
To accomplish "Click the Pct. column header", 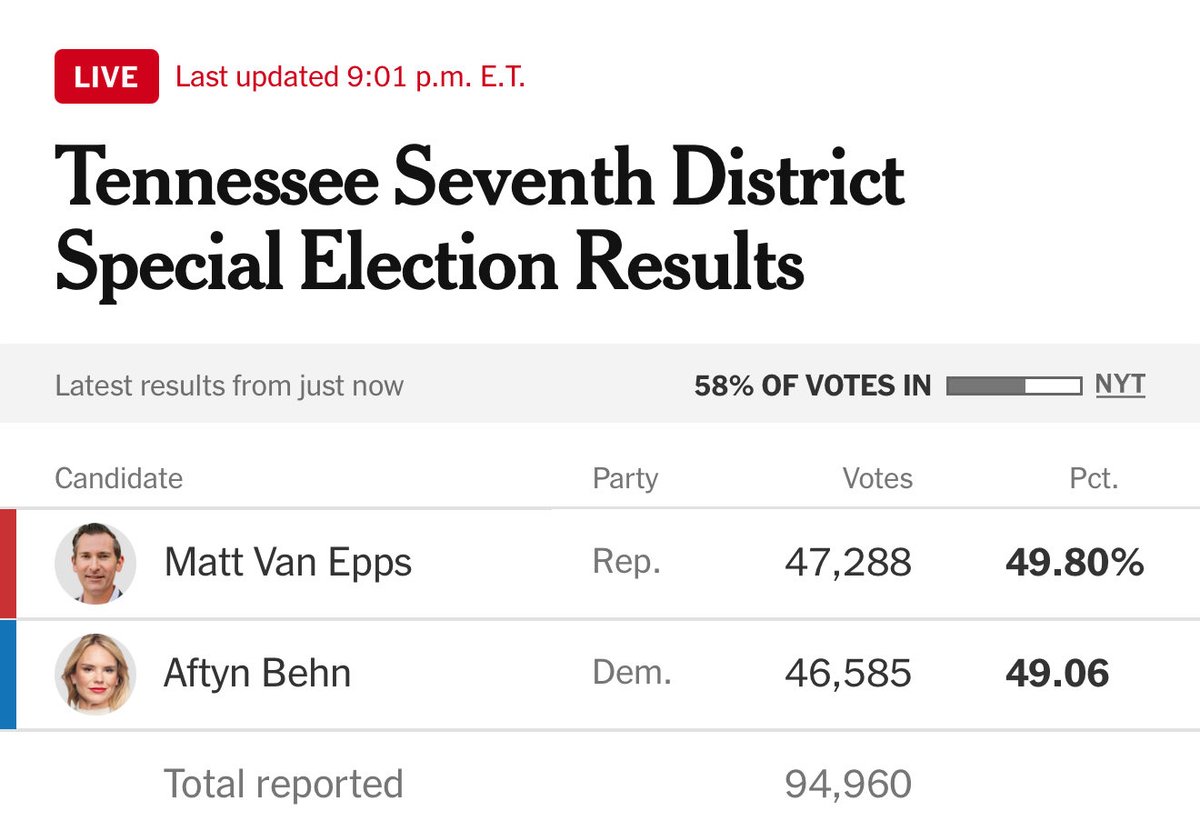I will 1094,478.
